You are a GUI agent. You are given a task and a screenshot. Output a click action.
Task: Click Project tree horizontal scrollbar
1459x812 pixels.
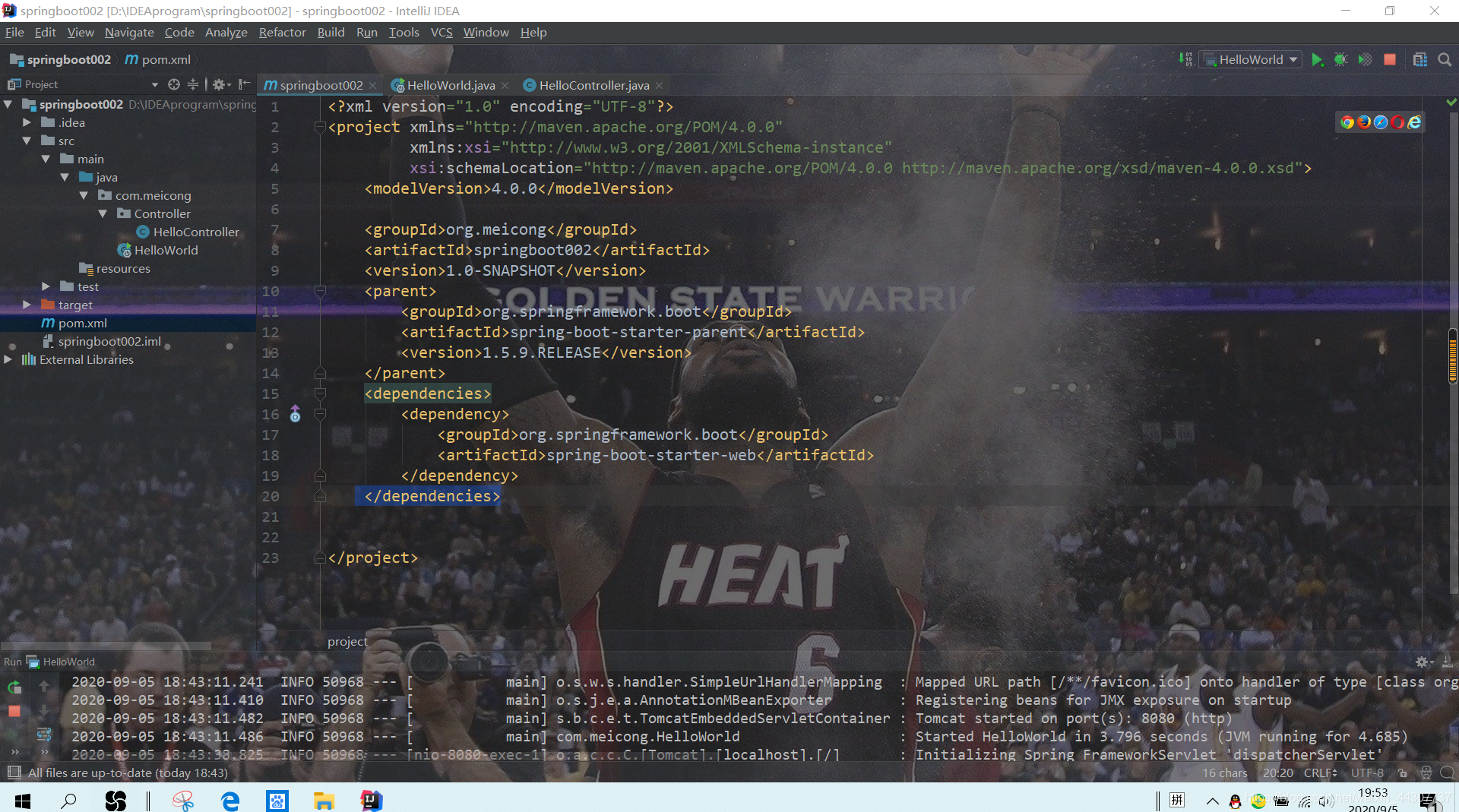click(106, 646)
